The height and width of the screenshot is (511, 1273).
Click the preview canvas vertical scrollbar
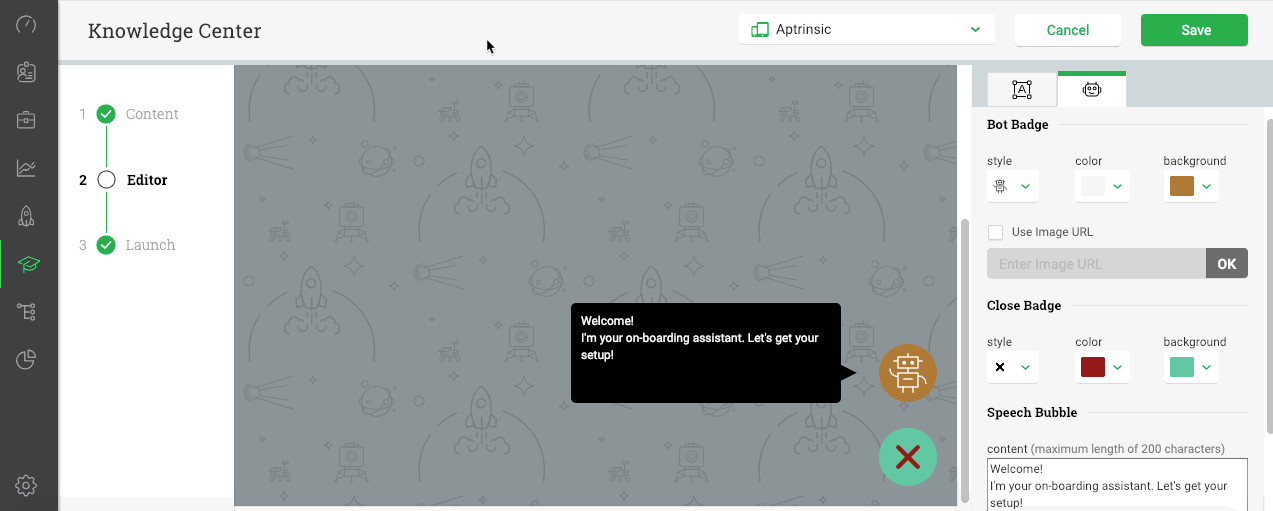pos(965,360)
